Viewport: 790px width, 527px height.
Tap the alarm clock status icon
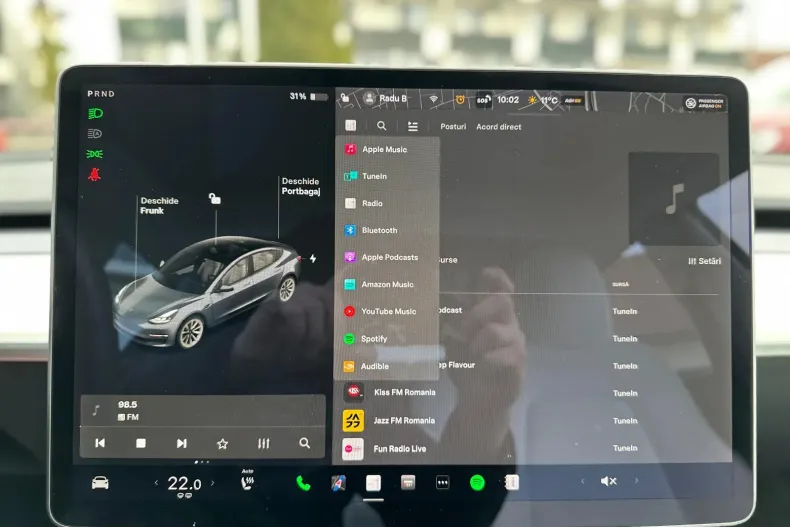(460, 99)
